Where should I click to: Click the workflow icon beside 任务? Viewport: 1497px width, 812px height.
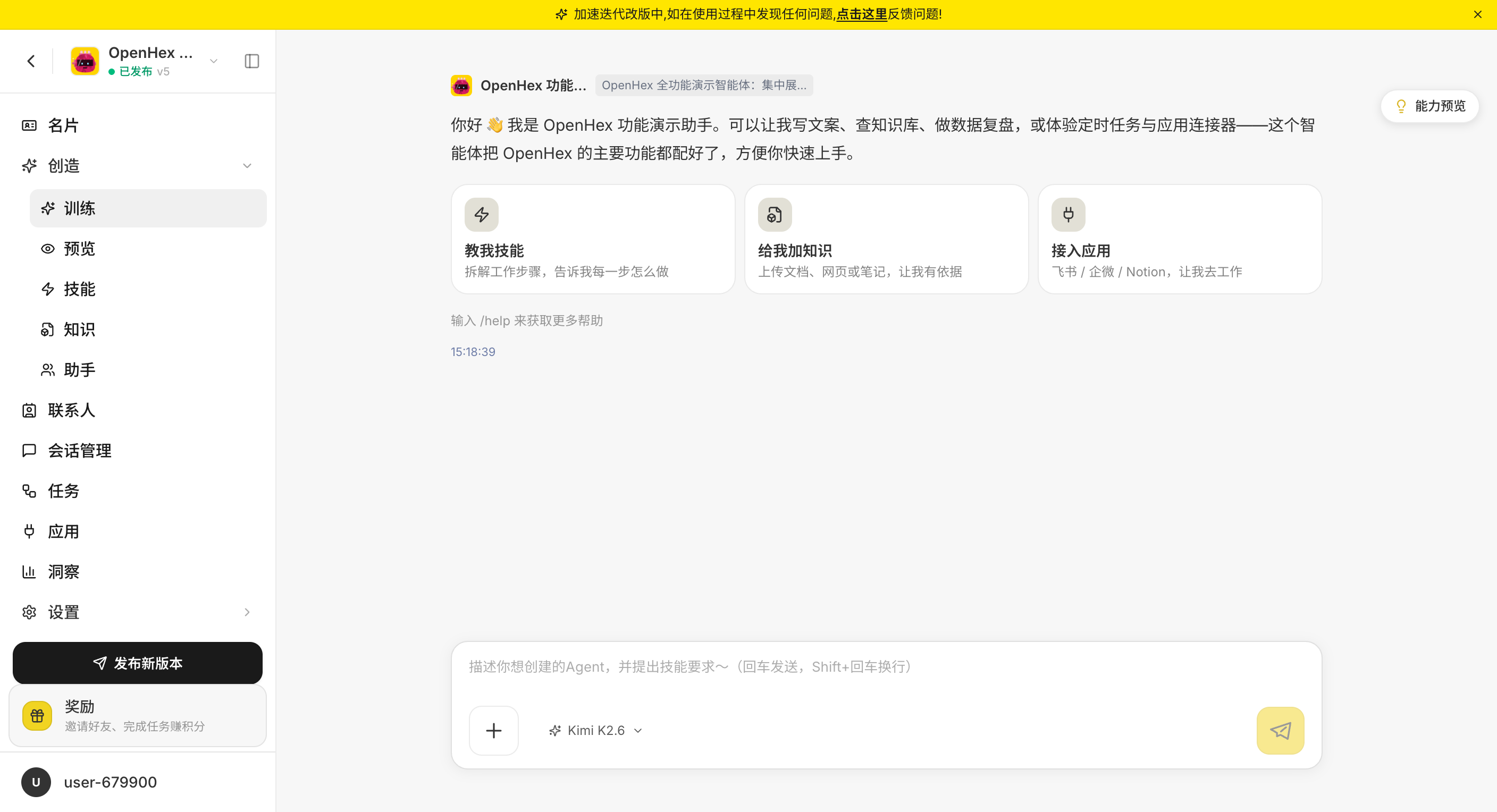(29, 492)
